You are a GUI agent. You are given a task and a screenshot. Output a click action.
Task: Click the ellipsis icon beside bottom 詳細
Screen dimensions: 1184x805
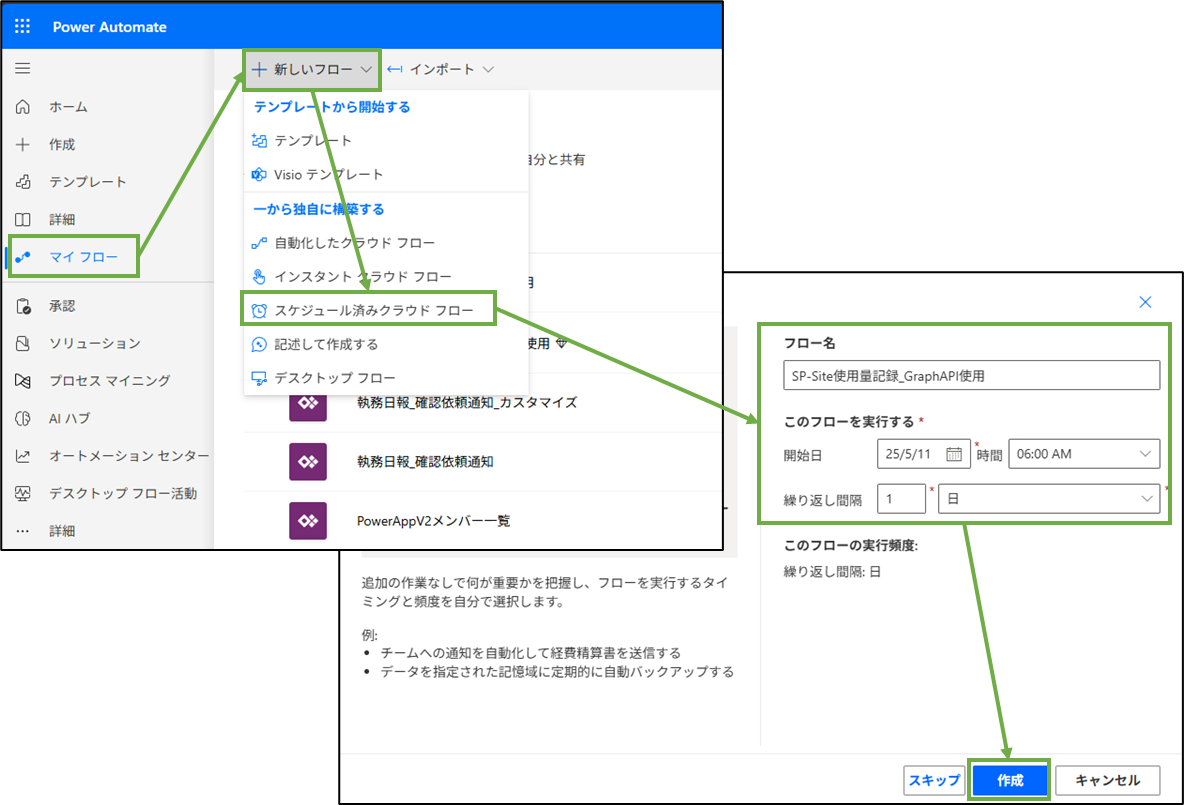click(23, 531)
